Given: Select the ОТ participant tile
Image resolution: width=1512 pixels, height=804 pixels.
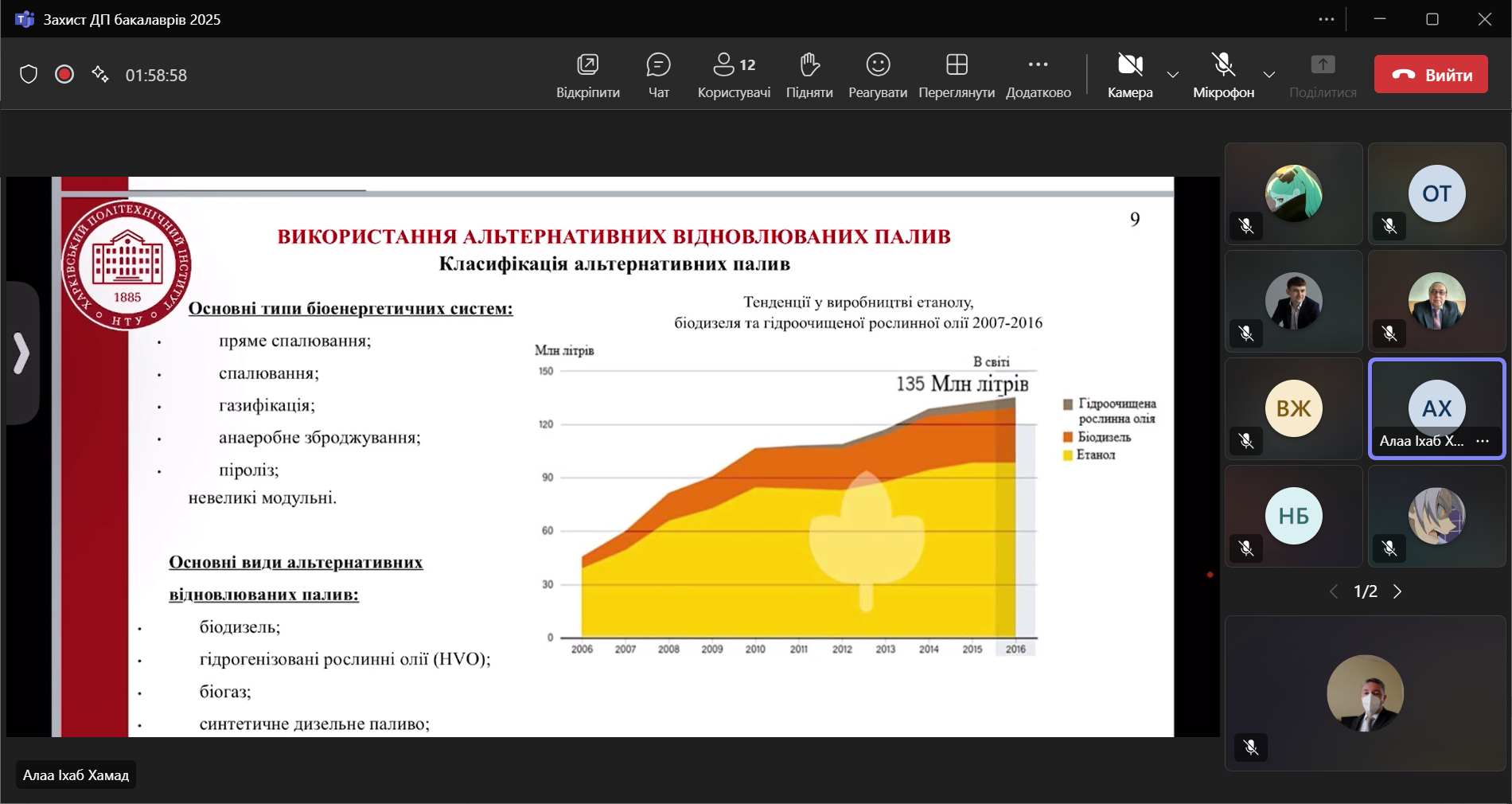Looking at the screenshot, I should [1436, 193].
